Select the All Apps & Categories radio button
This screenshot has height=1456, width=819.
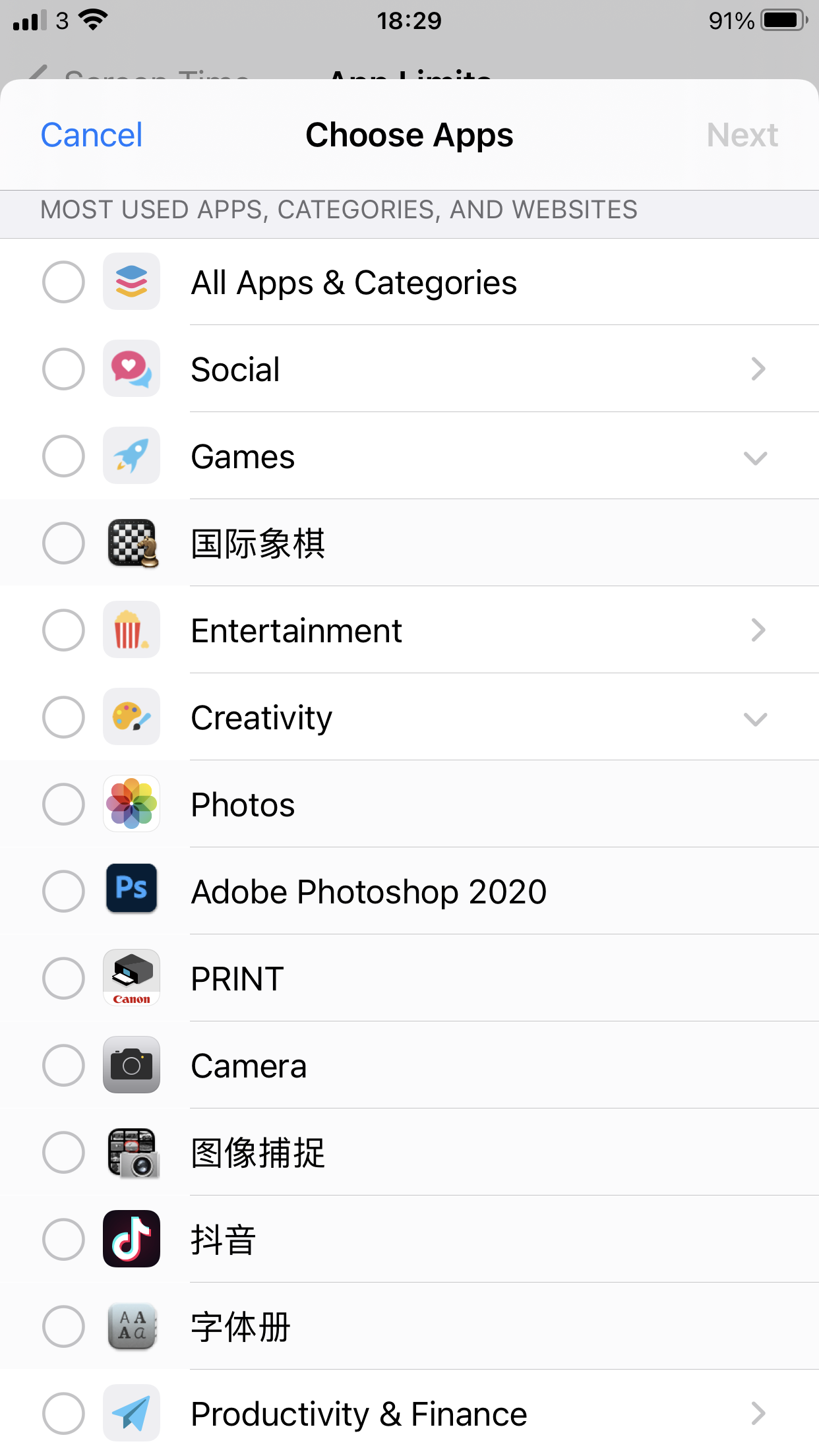click(63, 282)
